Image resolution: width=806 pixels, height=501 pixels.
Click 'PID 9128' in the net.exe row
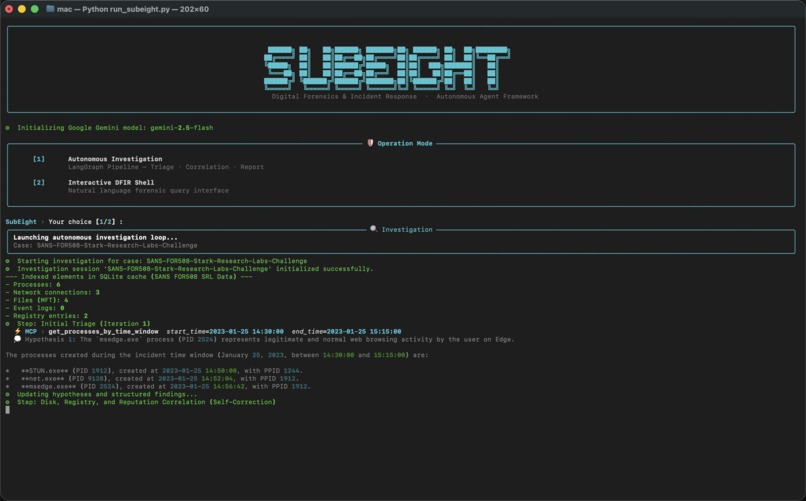click(x=87, y=379)
